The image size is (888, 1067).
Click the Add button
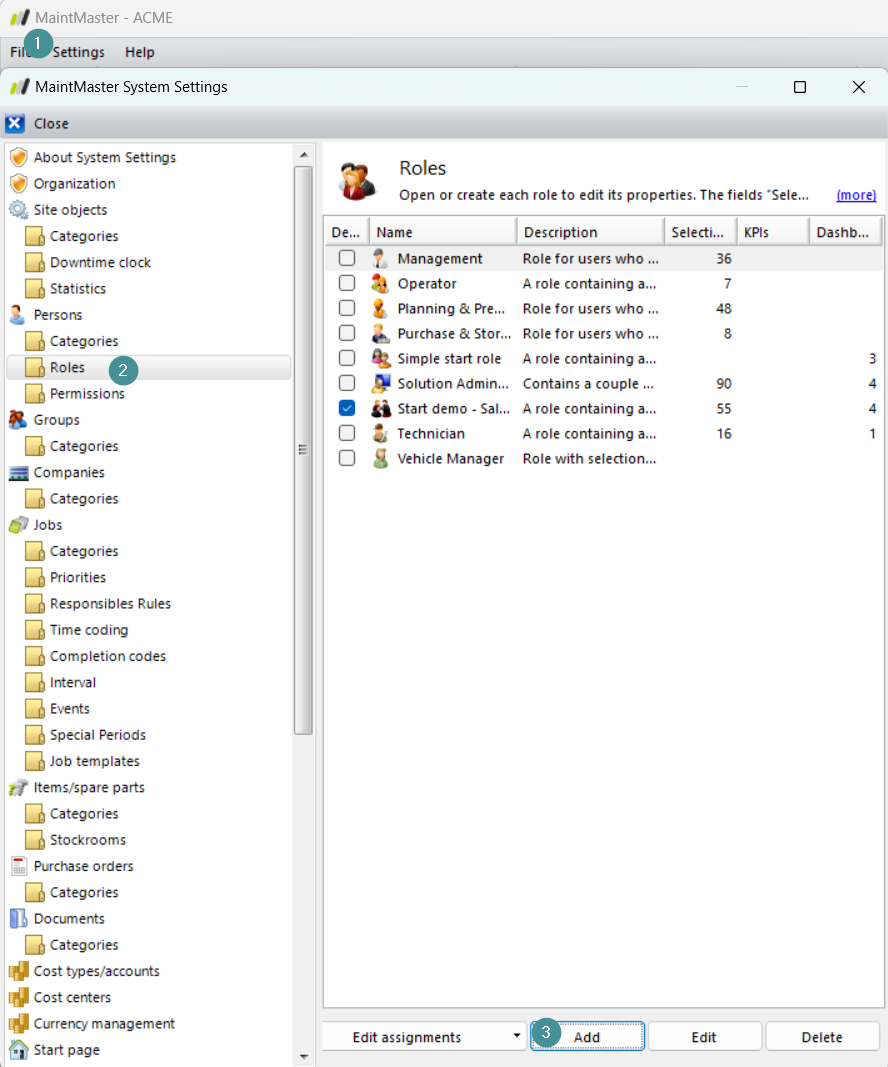tap(587, 1036)
